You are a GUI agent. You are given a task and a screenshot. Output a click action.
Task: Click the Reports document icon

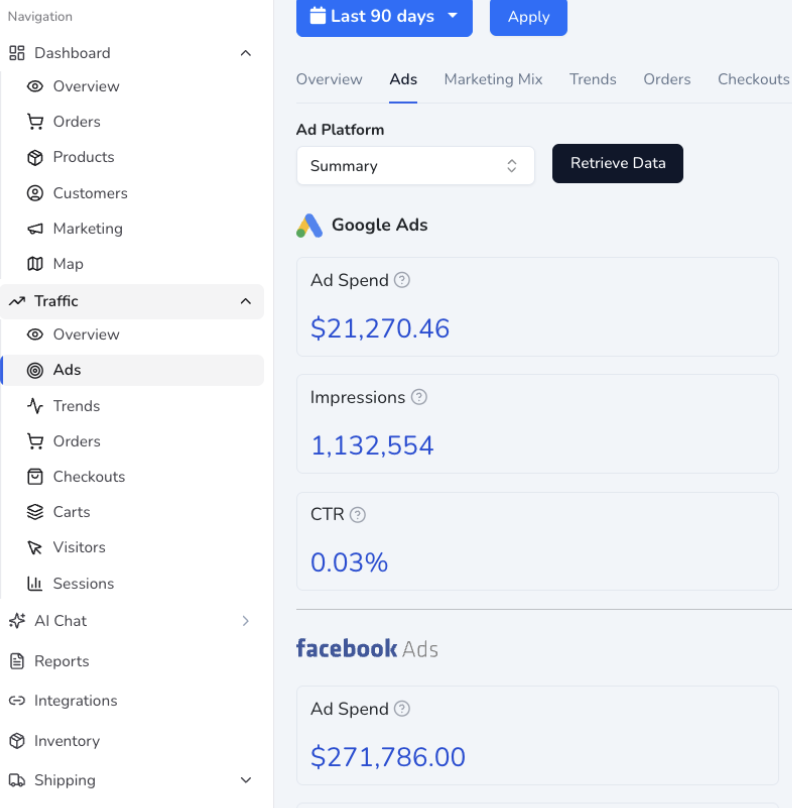(x=17, y=661)
